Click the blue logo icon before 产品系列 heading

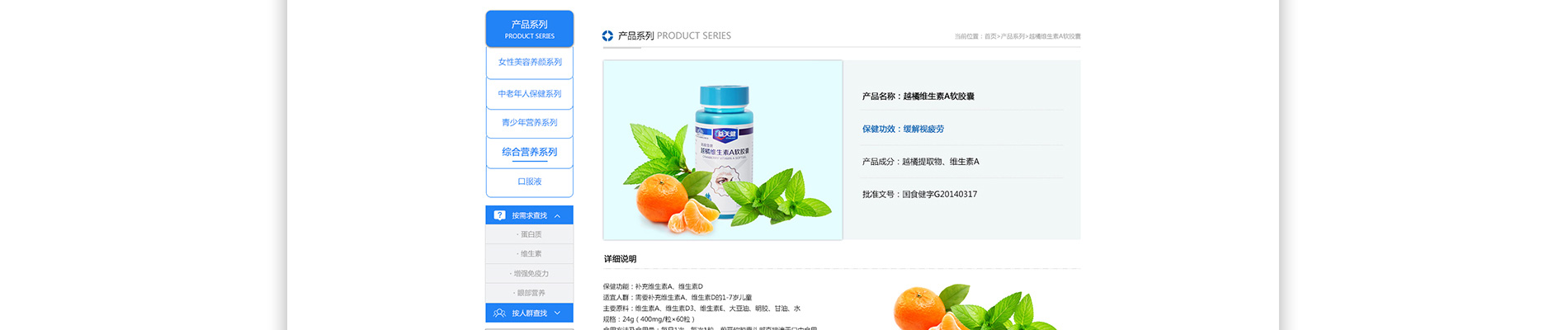[607, 35]
